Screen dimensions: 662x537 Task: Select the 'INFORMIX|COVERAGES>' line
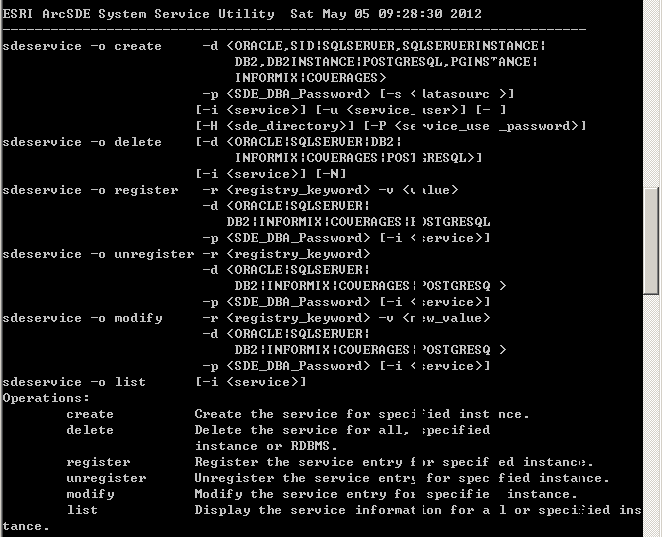point(310,78)
